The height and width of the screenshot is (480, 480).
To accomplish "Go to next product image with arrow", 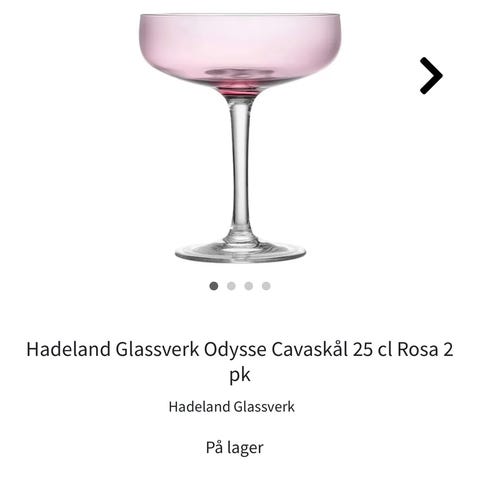I will [431, 76].
